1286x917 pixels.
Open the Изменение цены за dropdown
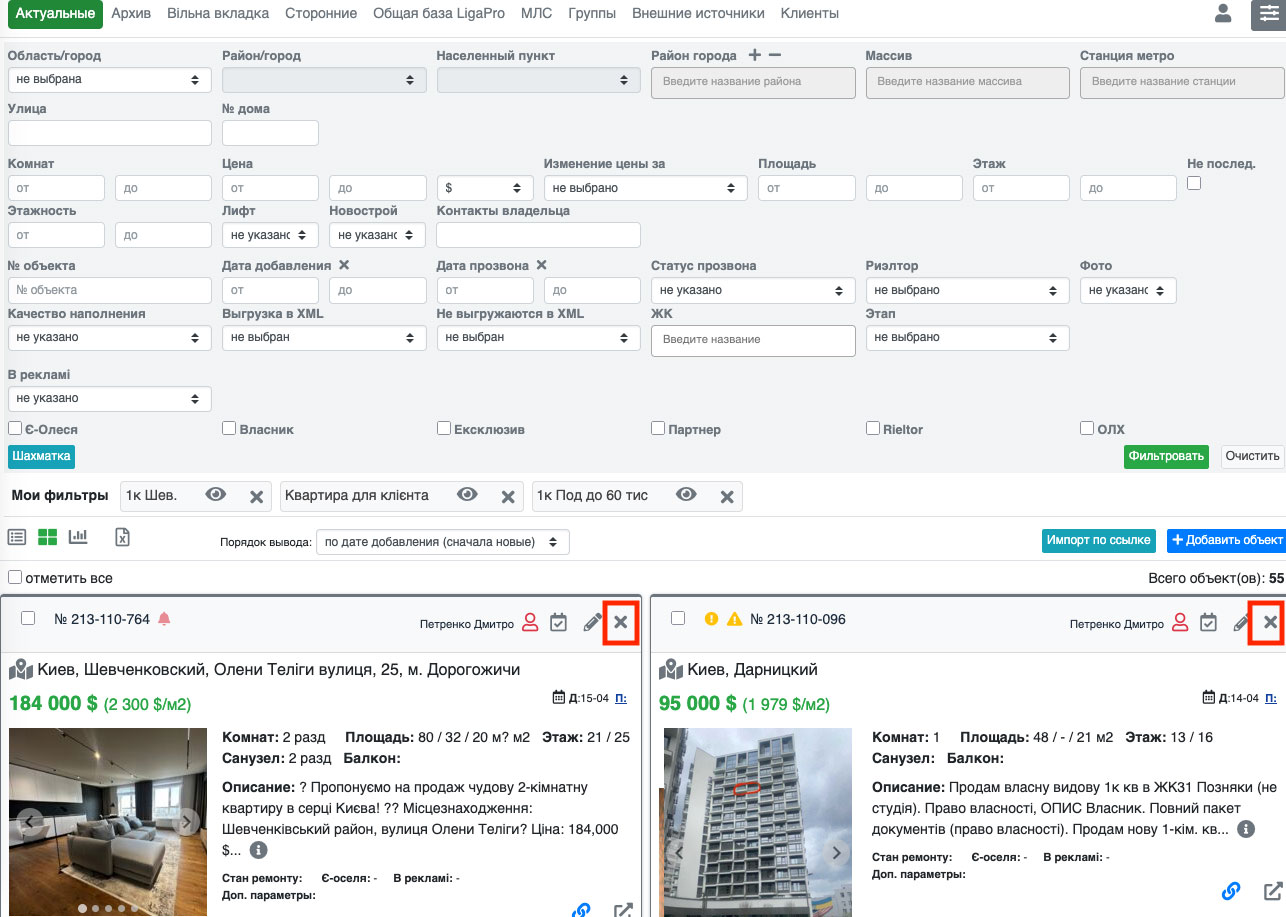point(646,188)
